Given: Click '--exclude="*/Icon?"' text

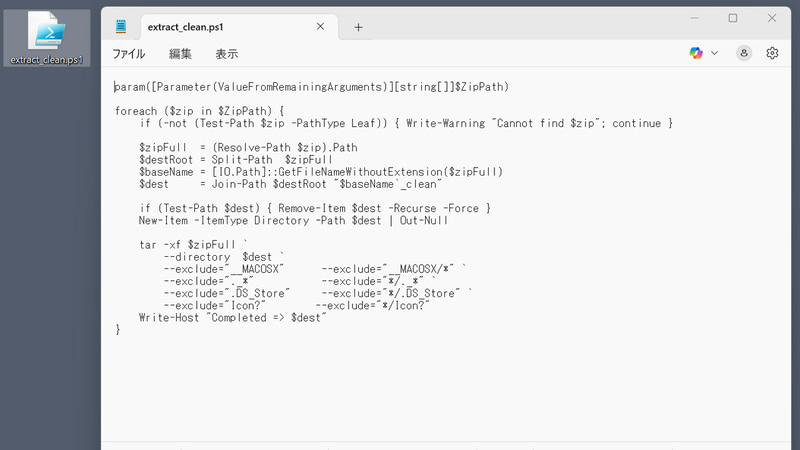Looking at the screenshot, I should 372,306.
